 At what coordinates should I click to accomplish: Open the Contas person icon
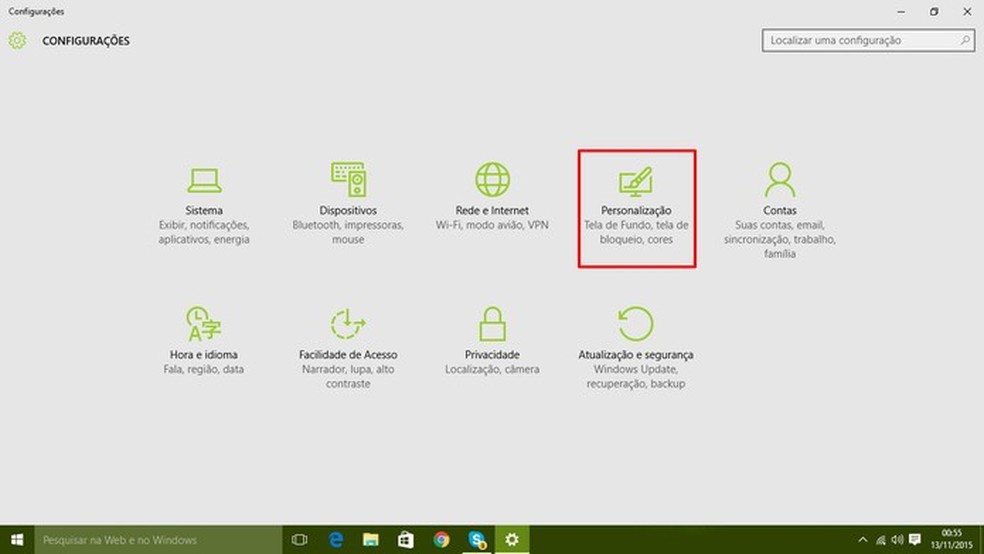pos(779,179)
